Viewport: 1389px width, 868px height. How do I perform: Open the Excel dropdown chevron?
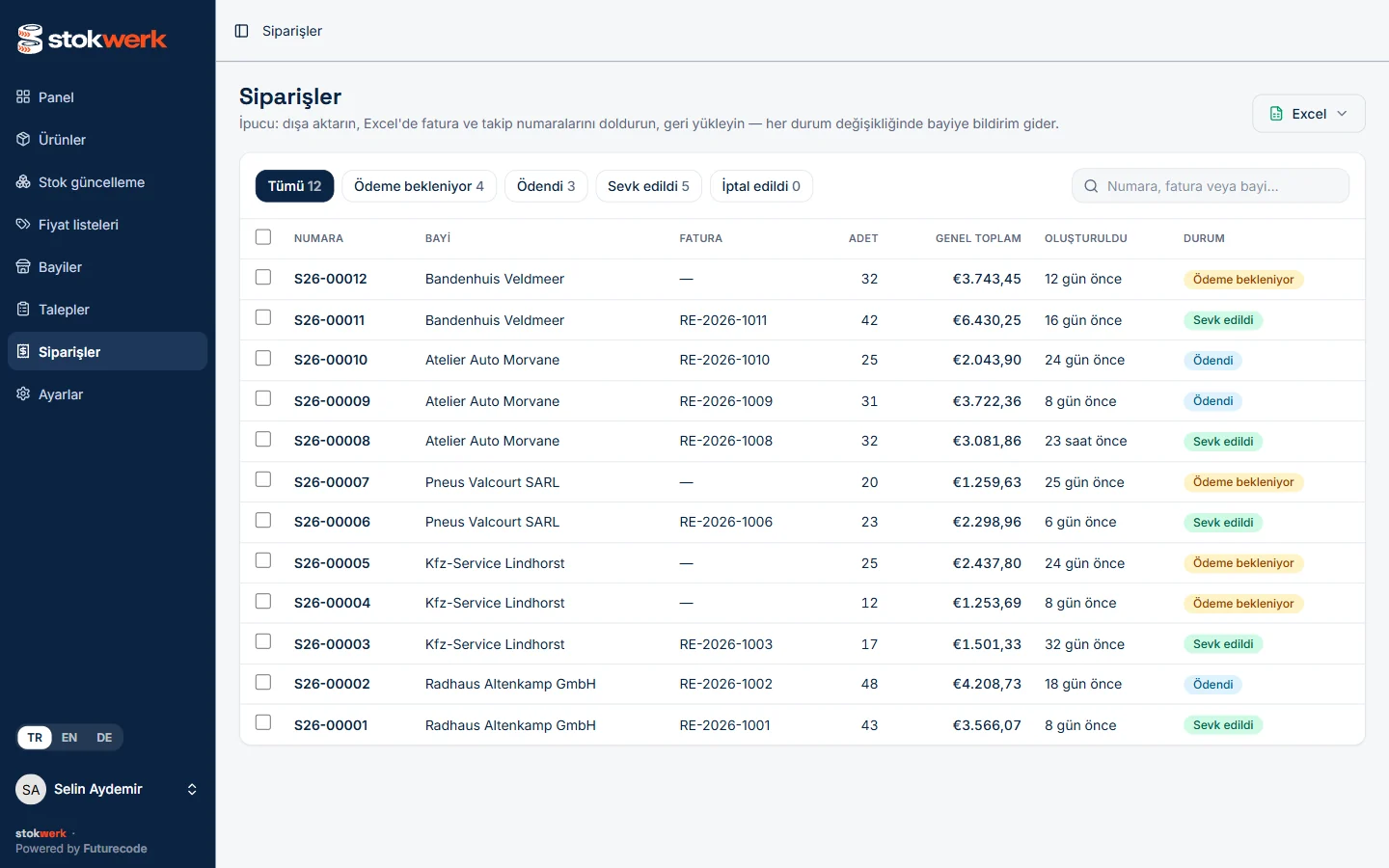[x=1342, y=114]
